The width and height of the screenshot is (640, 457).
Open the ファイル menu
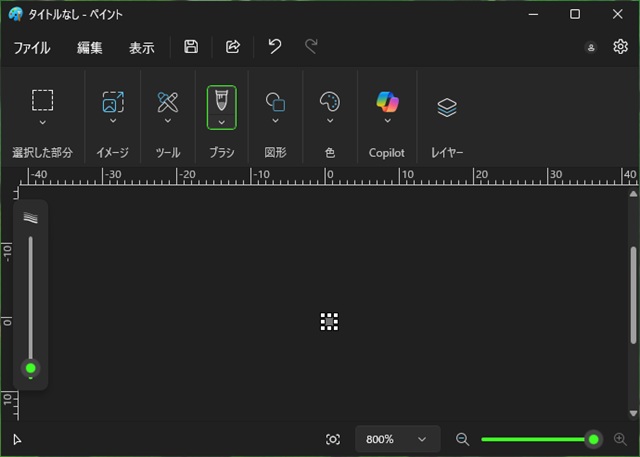[32, 47]
